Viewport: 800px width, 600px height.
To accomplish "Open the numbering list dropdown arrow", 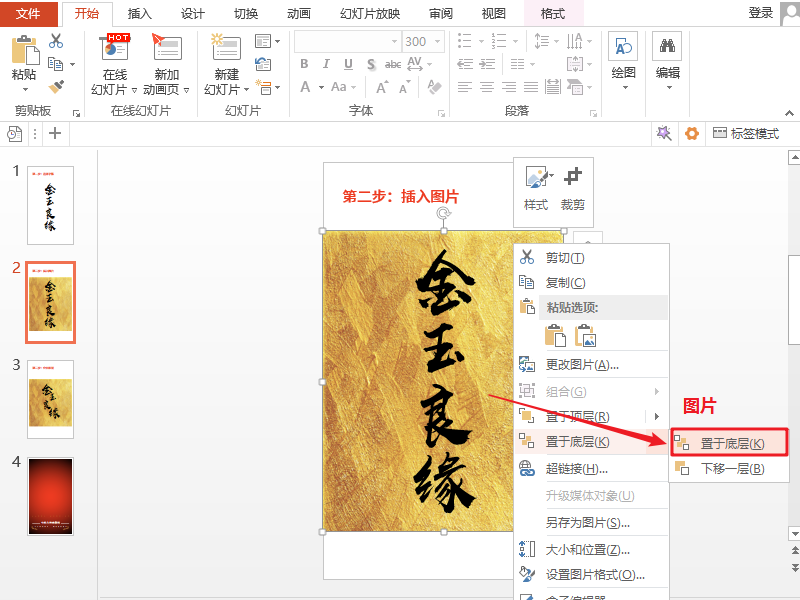I will coord(515,41).
